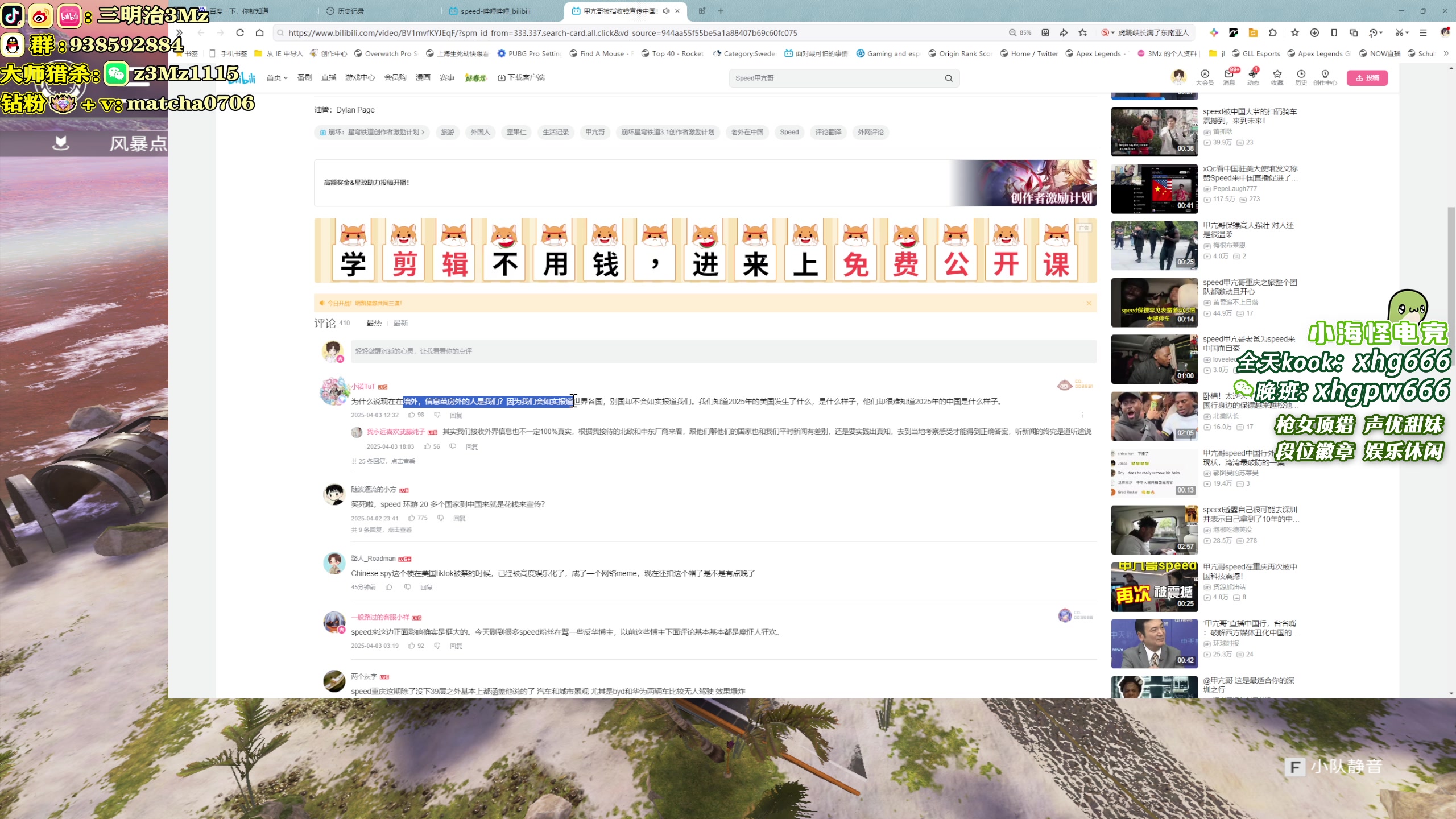
Task: Open the user avatar in bilibili header
Action: pos(1178,77)
